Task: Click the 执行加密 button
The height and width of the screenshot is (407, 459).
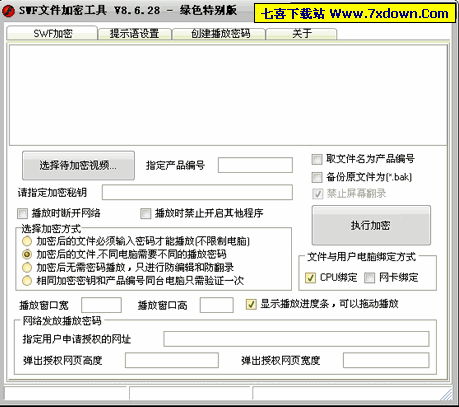Action: tap(371, 225)
